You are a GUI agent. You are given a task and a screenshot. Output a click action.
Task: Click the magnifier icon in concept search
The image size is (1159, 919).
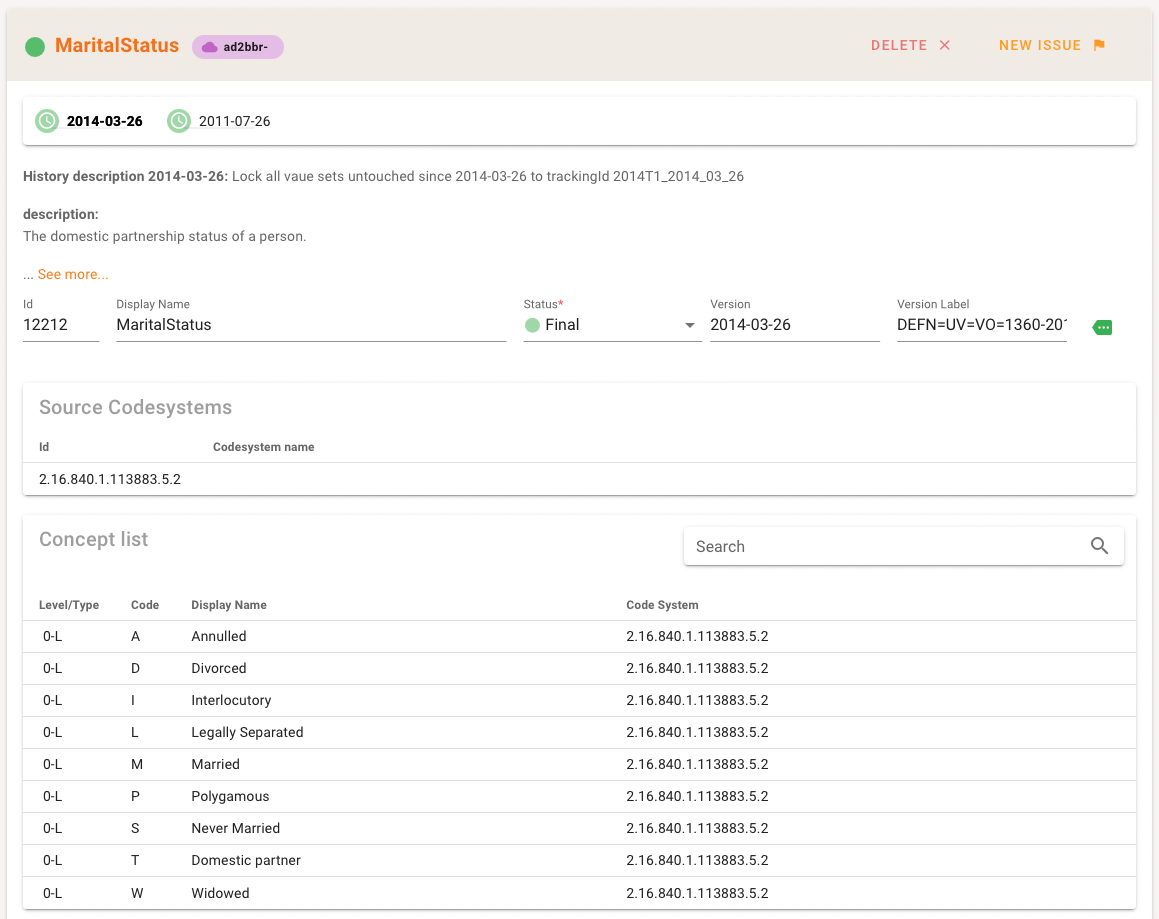pyautogui.click(x=1099, y=546)
